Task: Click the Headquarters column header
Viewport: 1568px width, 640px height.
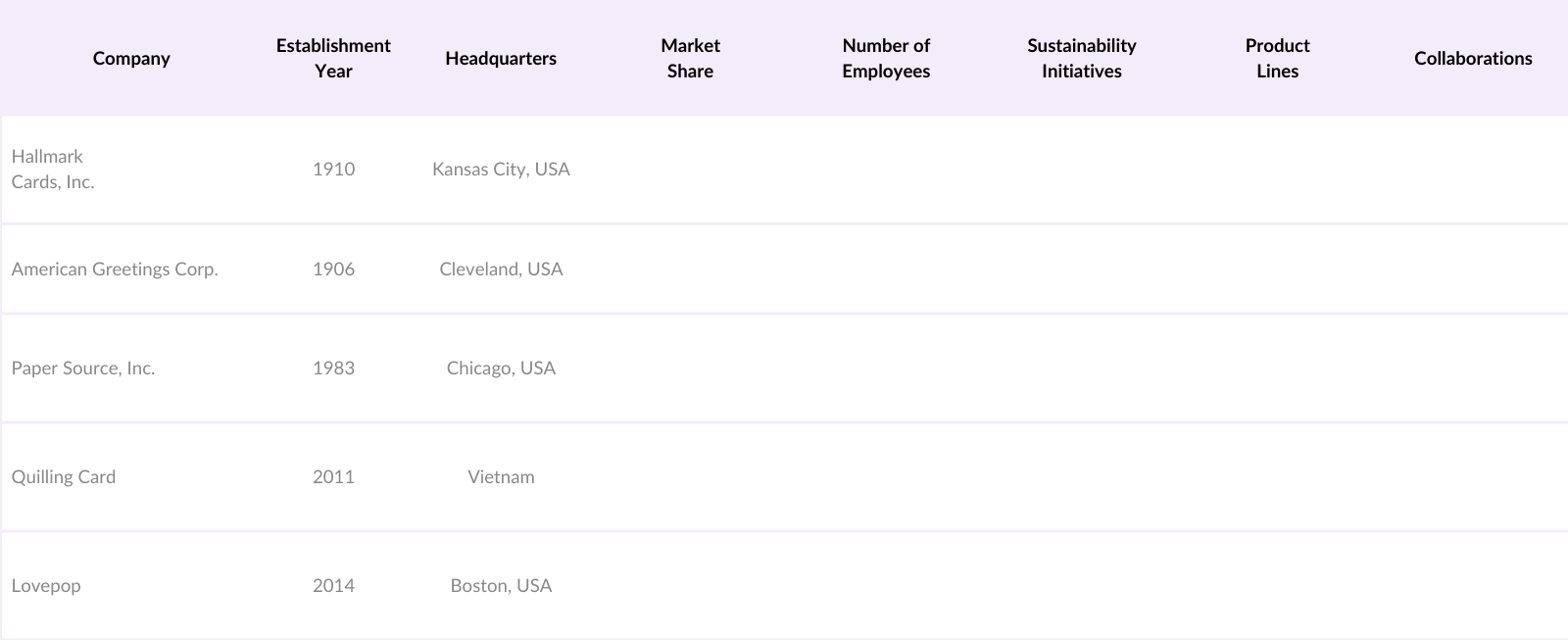Action: click(x=501, y=58)
